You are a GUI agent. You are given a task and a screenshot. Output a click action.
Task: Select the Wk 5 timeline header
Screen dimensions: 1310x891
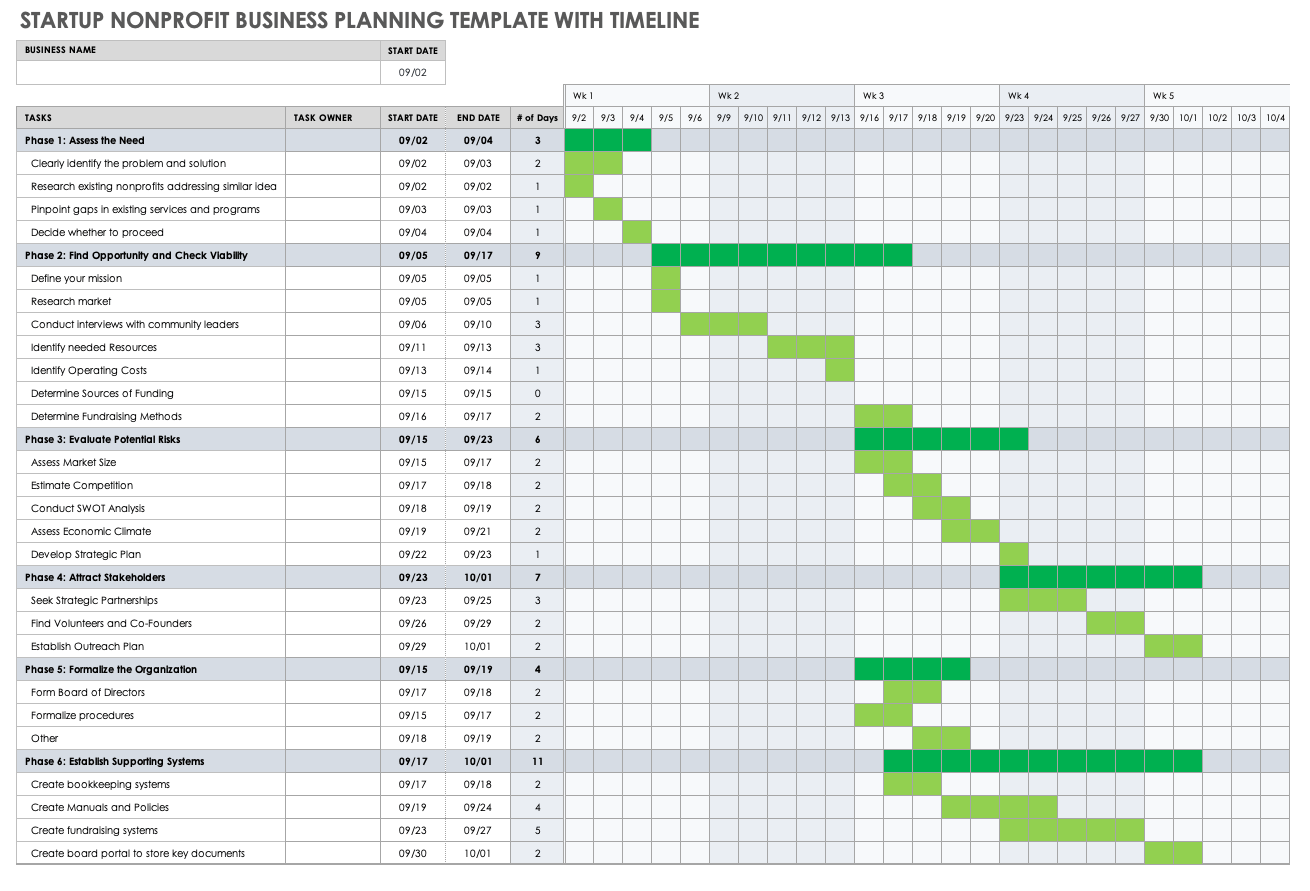coord(1217,96)
